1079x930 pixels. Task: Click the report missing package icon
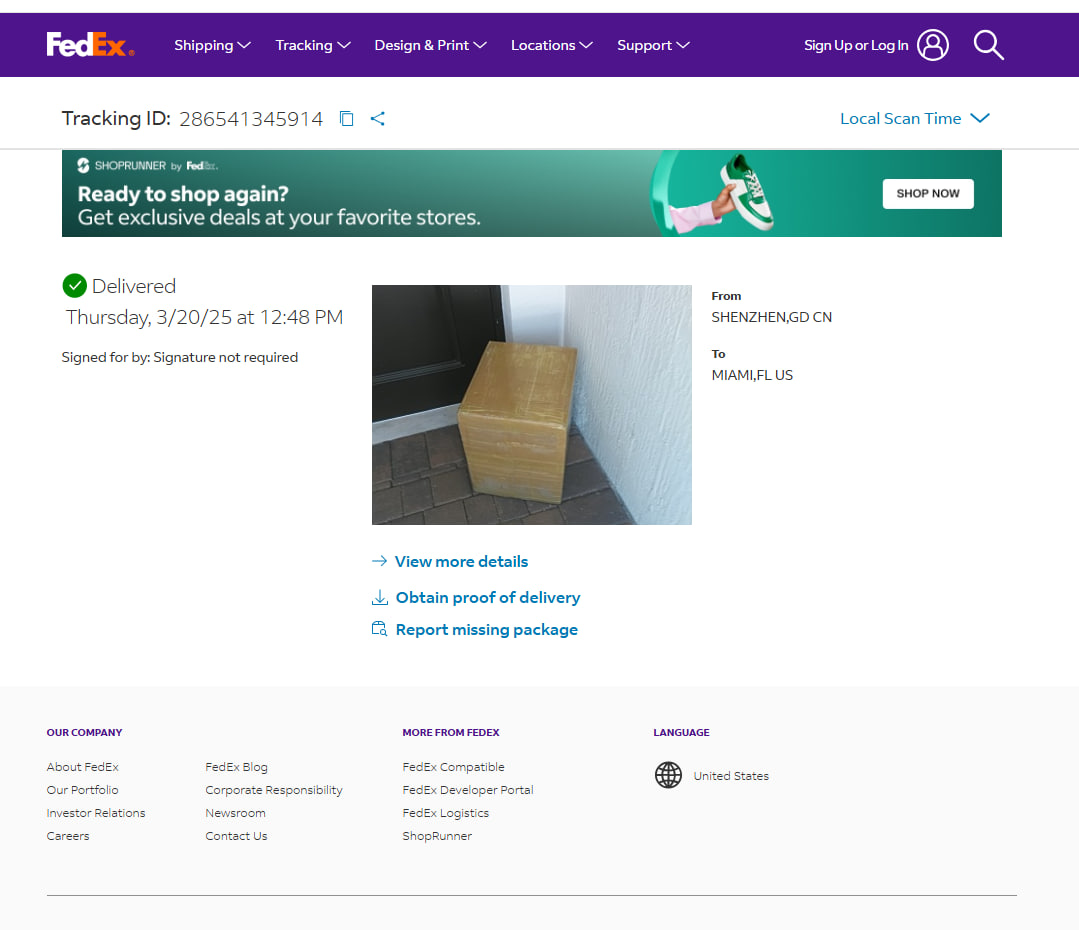pyautogui.click(x=380, y=629)
